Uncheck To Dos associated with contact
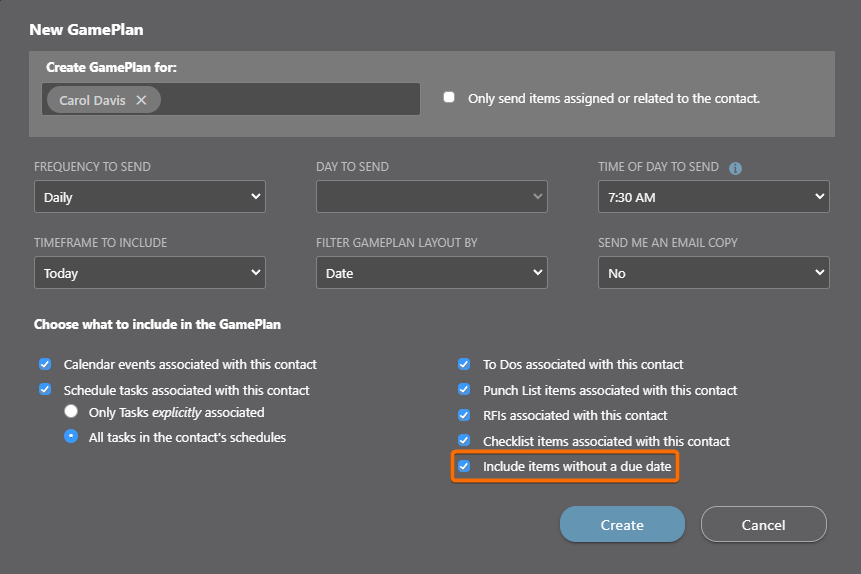Viewport: 861px width, 574px height. click(464, 365)
